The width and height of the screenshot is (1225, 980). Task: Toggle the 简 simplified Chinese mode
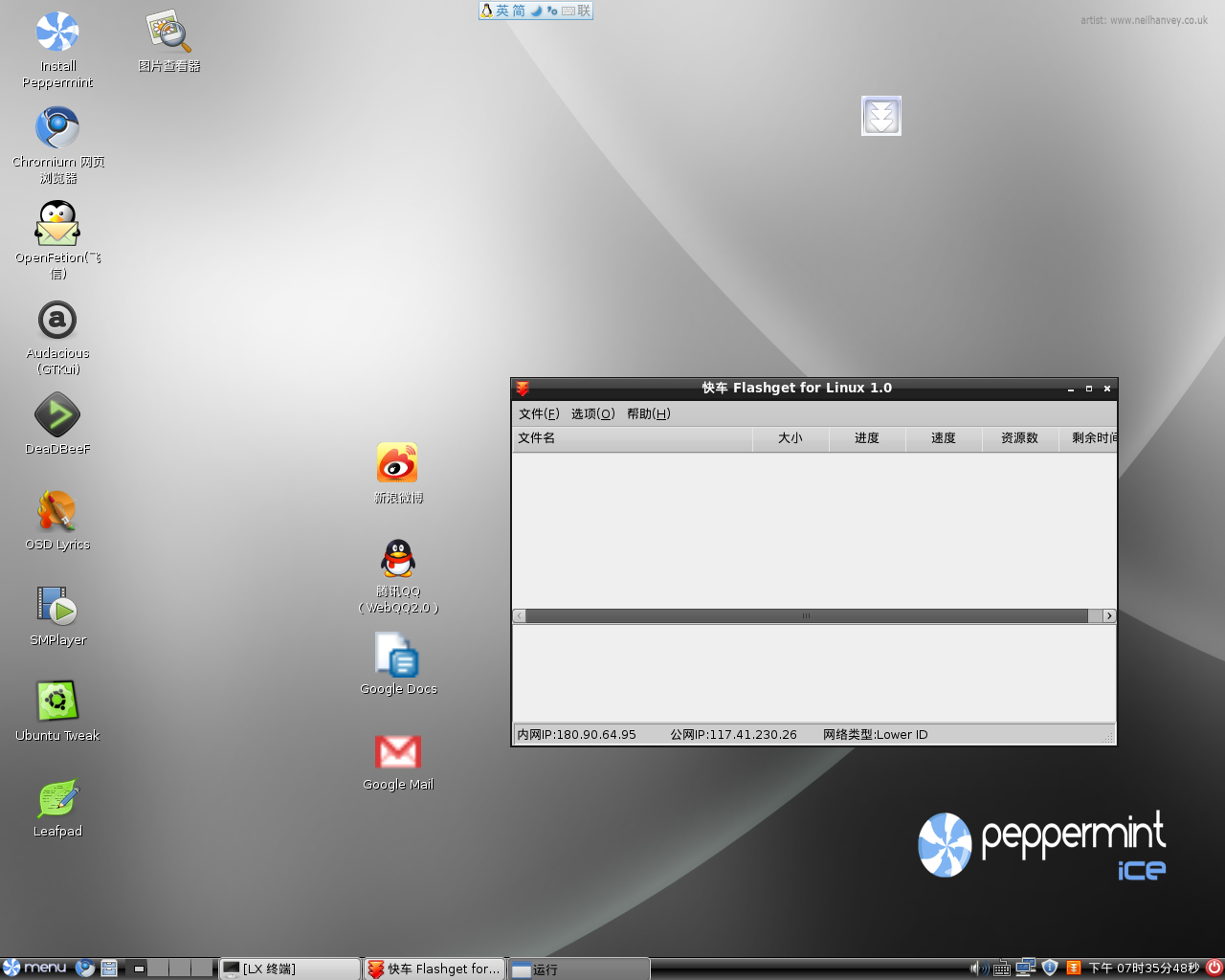point(519,11)
